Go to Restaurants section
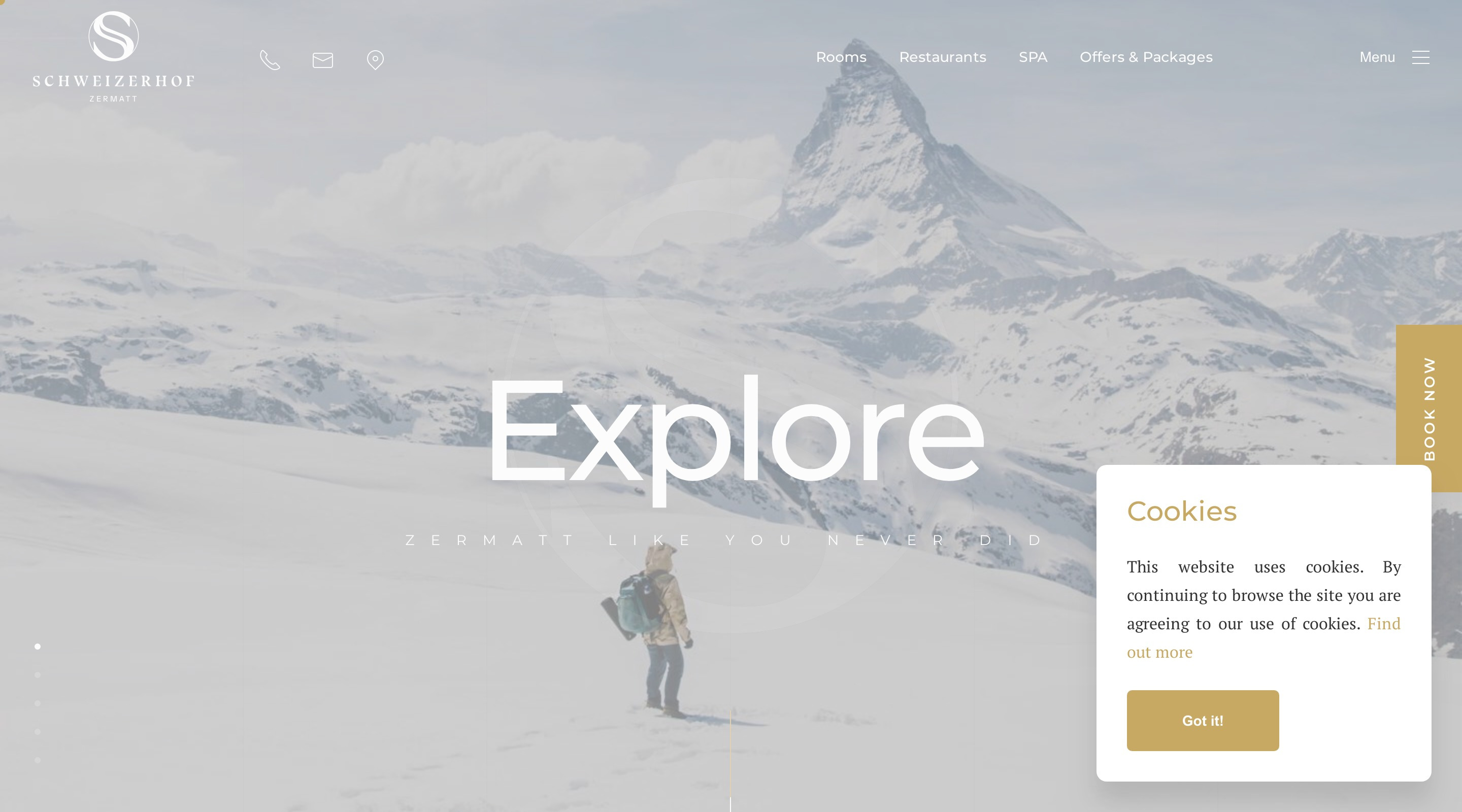1462x812 pixels. 943,57
